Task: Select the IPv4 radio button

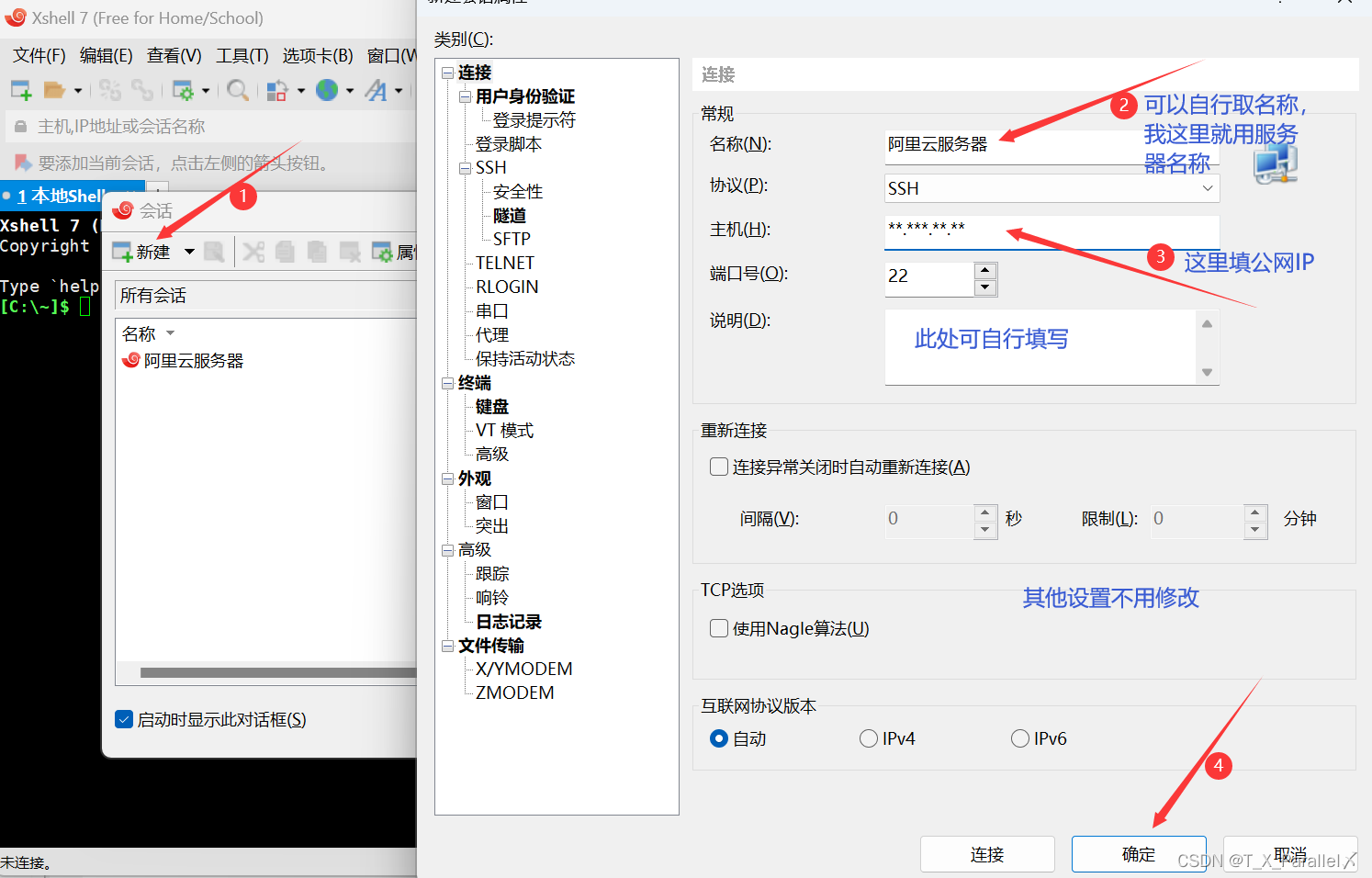Action: (x=869, y=738)
